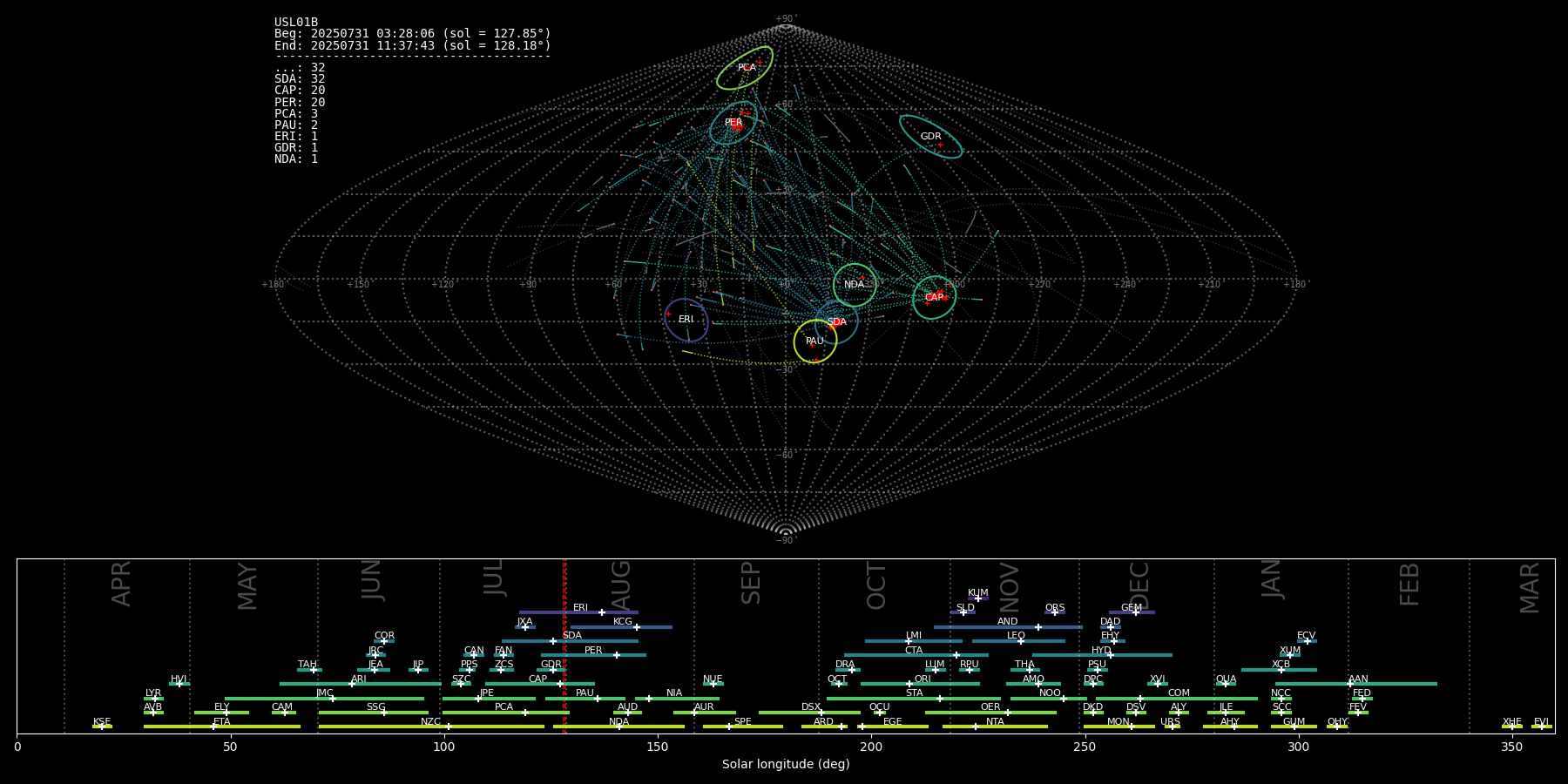Click the PER radiant label on sky map

click(733, 123)
